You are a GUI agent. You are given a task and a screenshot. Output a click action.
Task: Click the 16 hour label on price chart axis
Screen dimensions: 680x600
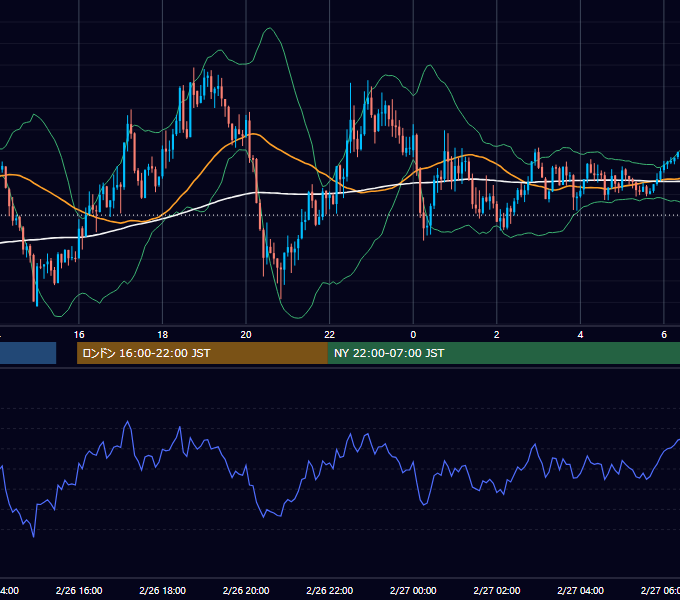click(x=79, y=335)
